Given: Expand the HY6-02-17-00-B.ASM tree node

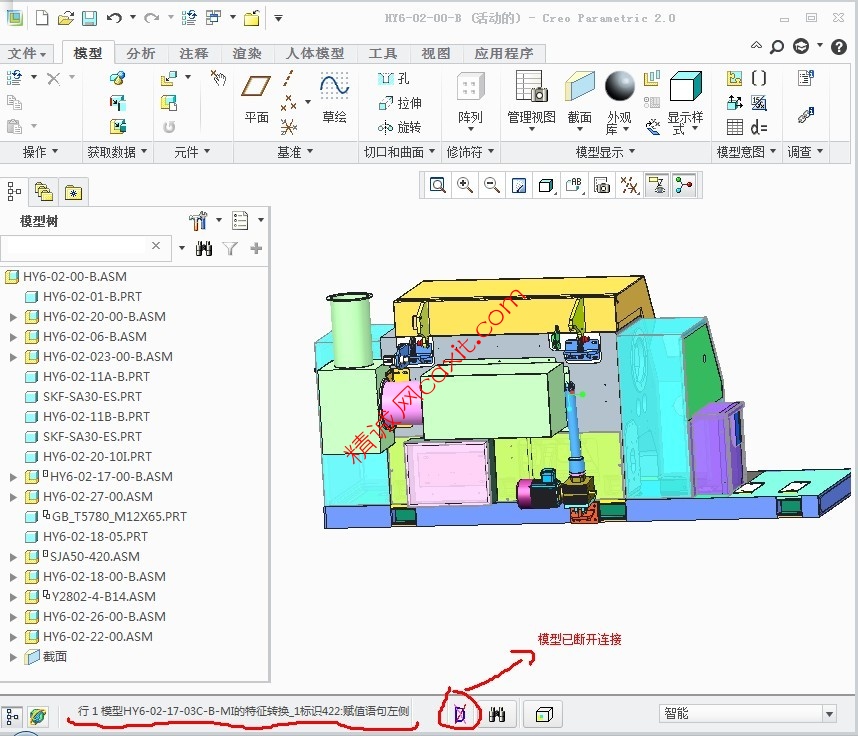Looking at the screenshot, I should [13, 477].
